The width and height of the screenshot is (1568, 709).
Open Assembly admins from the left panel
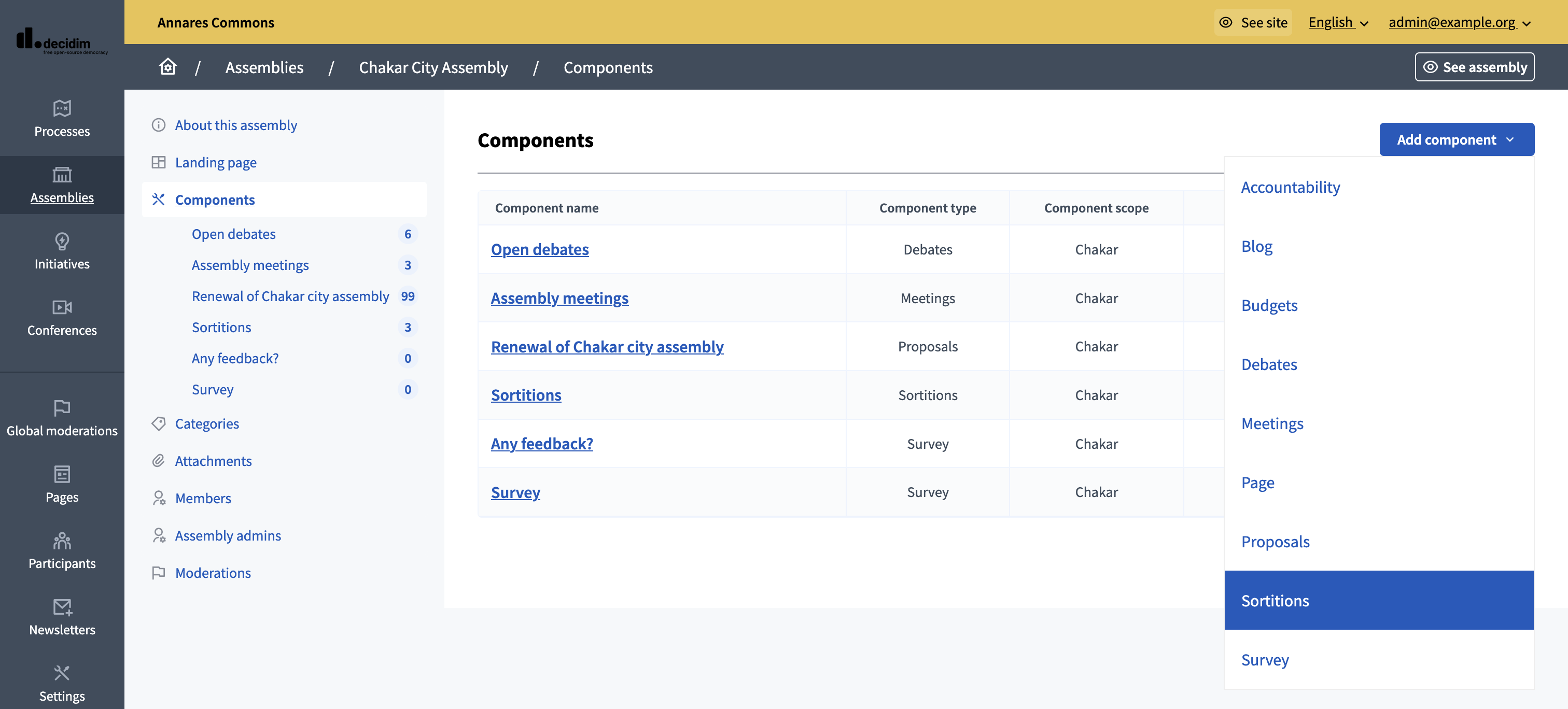pos(228,535)
